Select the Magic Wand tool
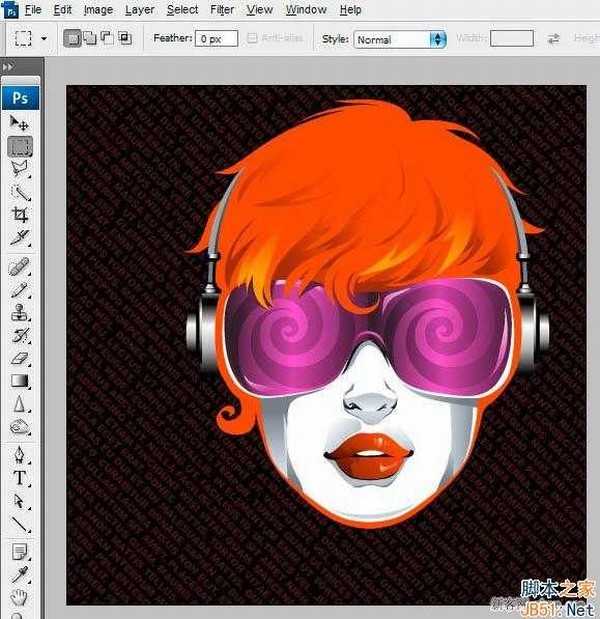Screen dimensions: 600x619 20,192
